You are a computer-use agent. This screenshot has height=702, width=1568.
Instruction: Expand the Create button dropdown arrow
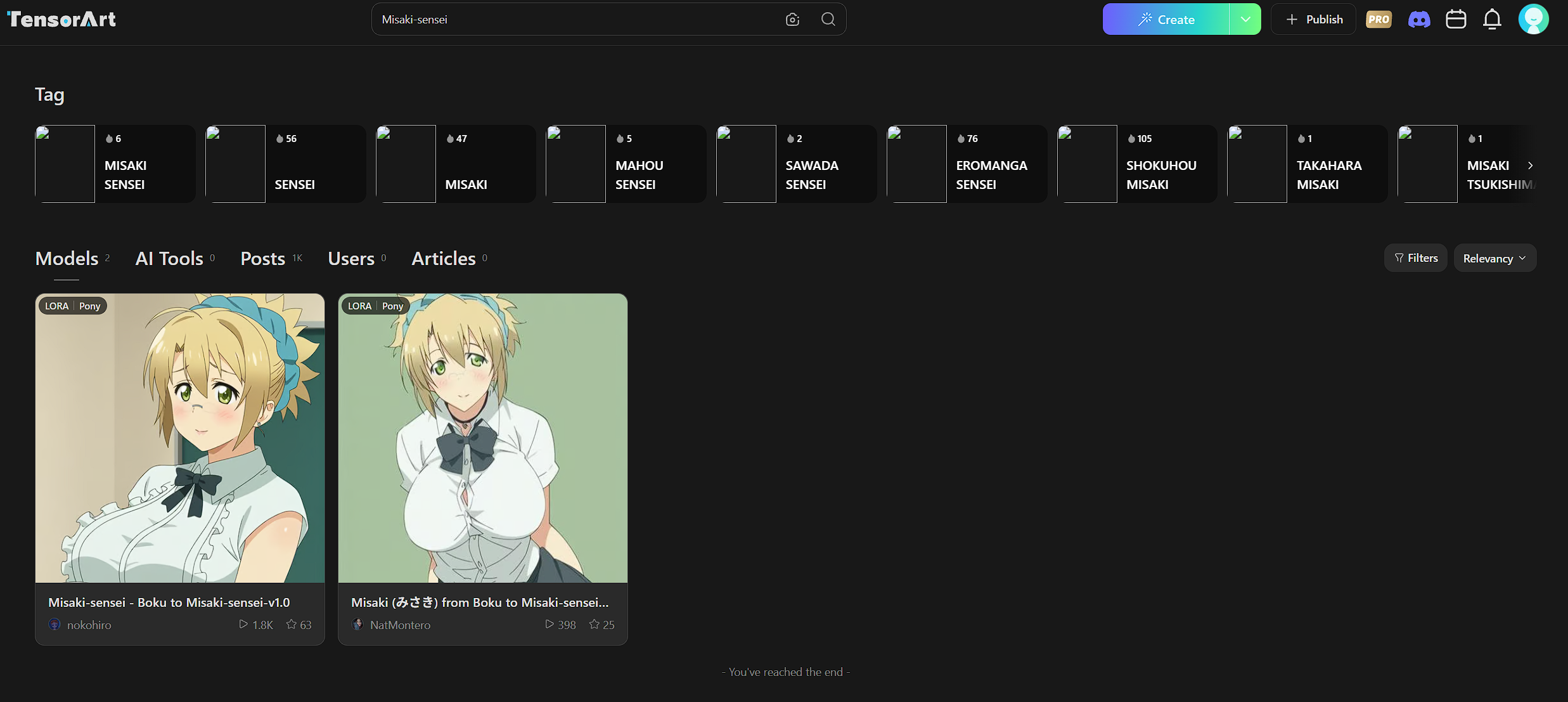point(1245,19)
